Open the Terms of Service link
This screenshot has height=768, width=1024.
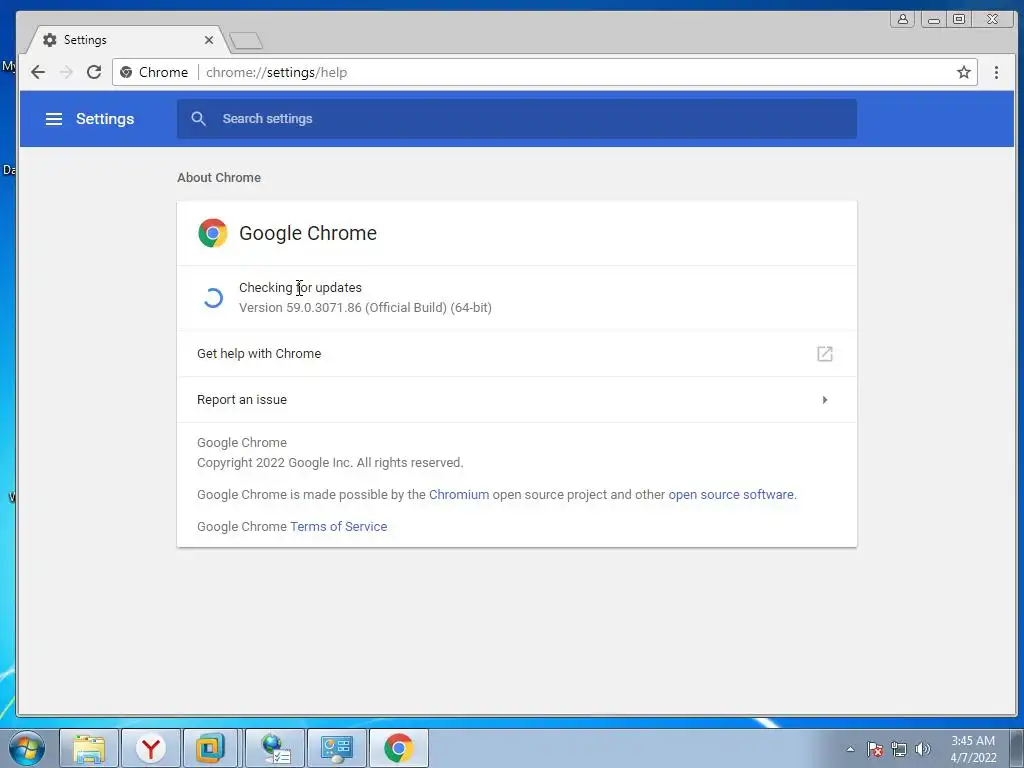click(x=338, y=526)
